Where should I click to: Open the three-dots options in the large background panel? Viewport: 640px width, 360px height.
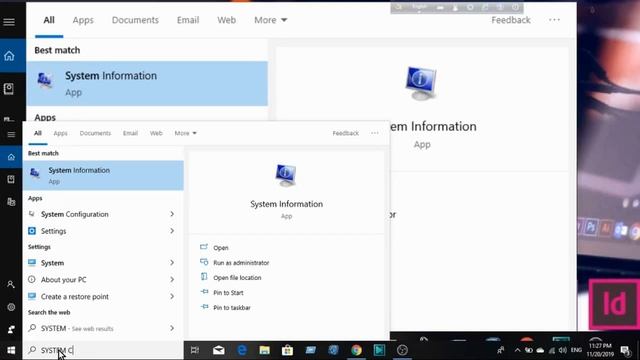[x=554, y=20]
